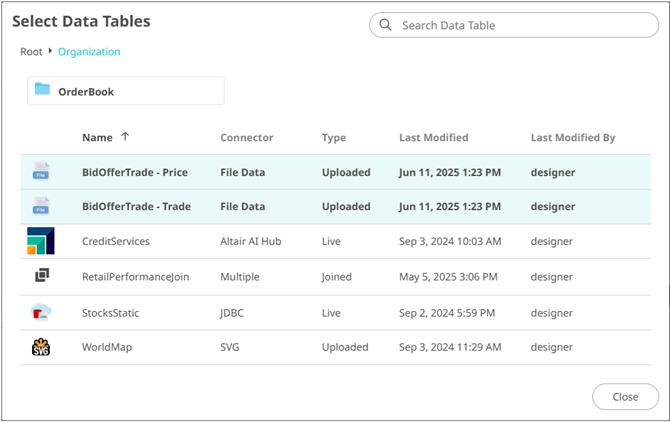Select the CreditServices data table row

(x=116, y=242)
